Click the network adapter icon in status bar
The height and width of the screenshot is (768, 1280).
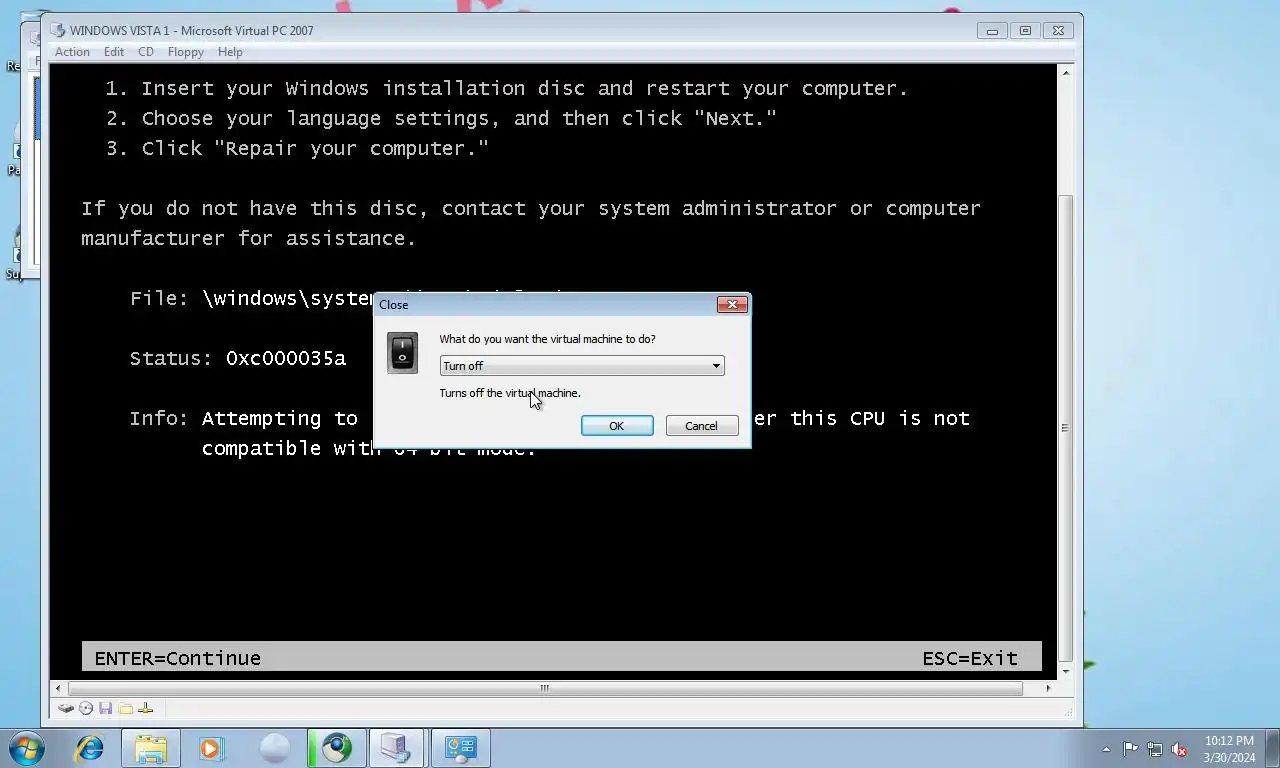coord(145,708)
